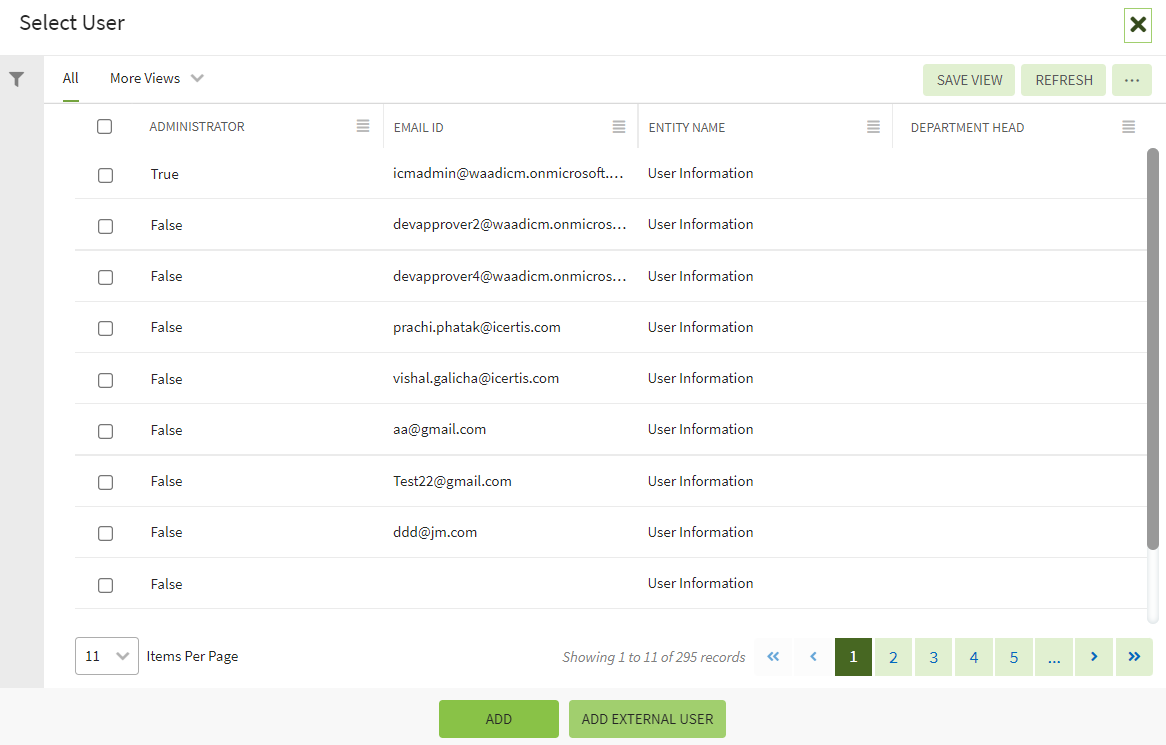Open Administrator column menu icon
Screen dimensions: 1166x745
[363, 127]
